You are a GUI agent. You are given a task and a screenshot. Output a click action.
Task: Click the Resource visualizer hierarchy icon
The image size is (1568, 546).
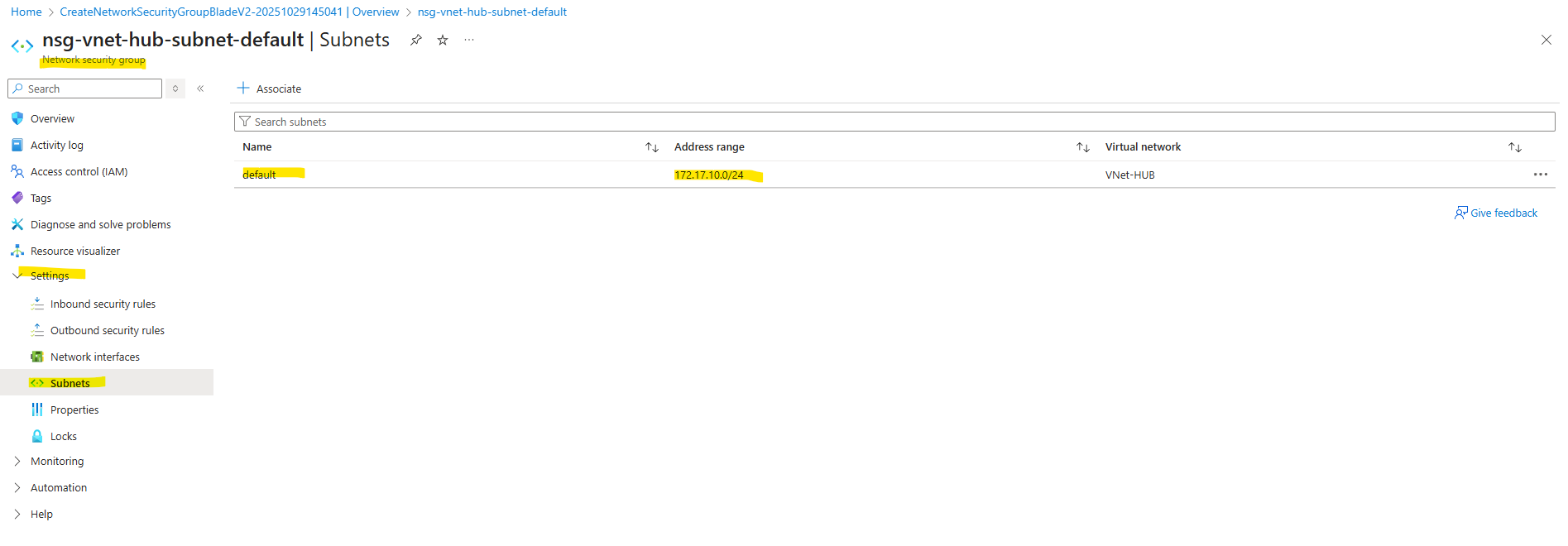17,251
